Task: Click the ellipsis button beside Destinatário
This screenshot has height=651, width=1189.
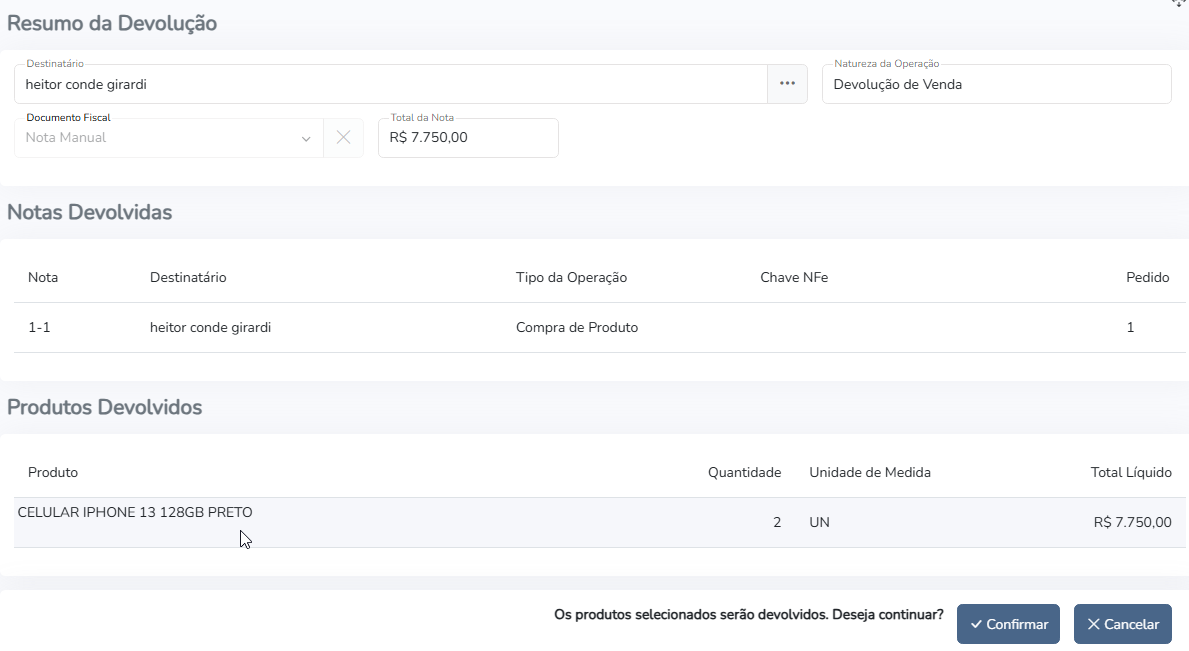Action: [787, 84]
